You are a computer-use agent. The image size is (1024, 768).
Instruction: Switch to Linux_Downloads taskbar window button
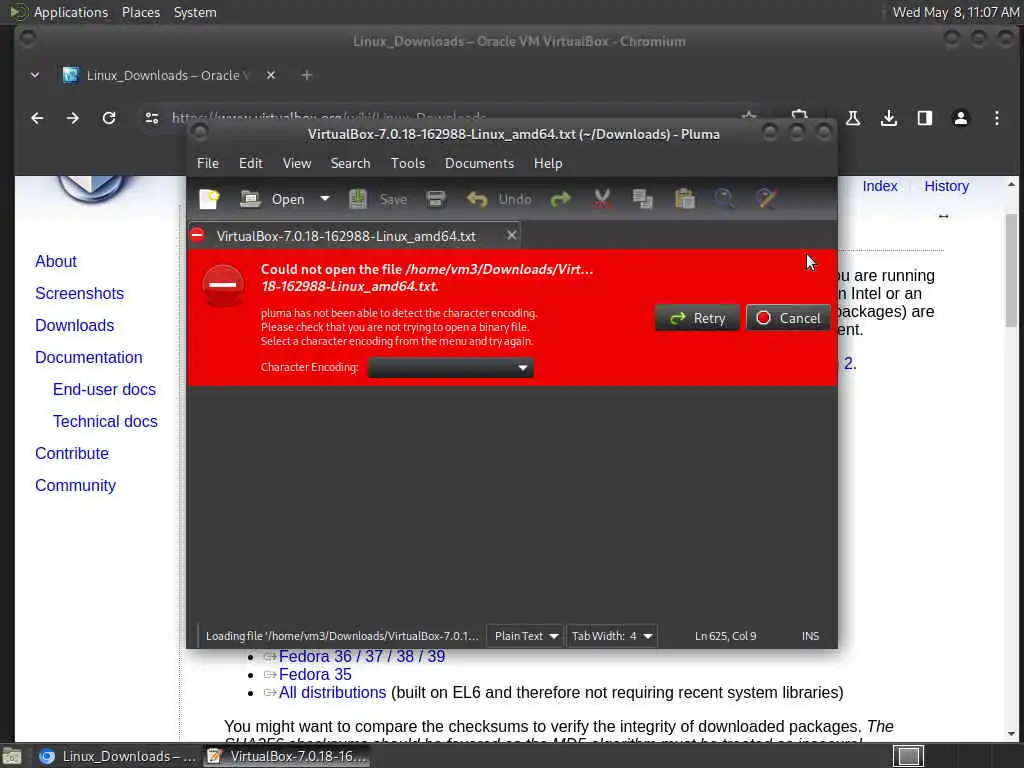(x=117, y=756)
